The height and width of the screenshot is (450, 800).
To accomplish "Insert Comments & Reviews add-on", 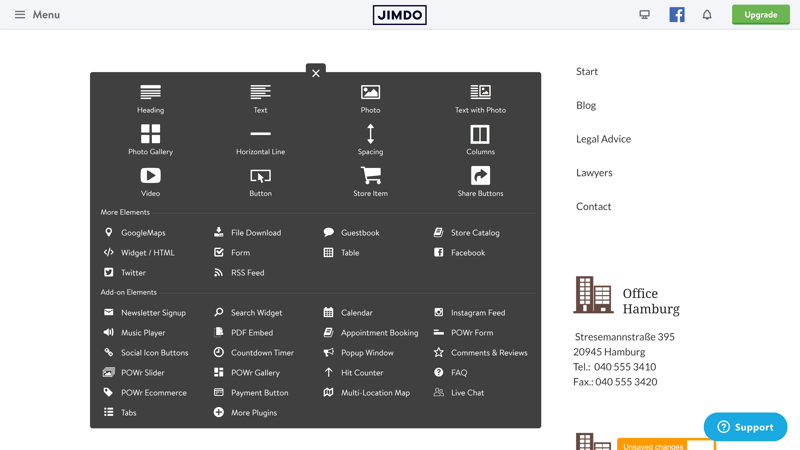I will point(481,353).
